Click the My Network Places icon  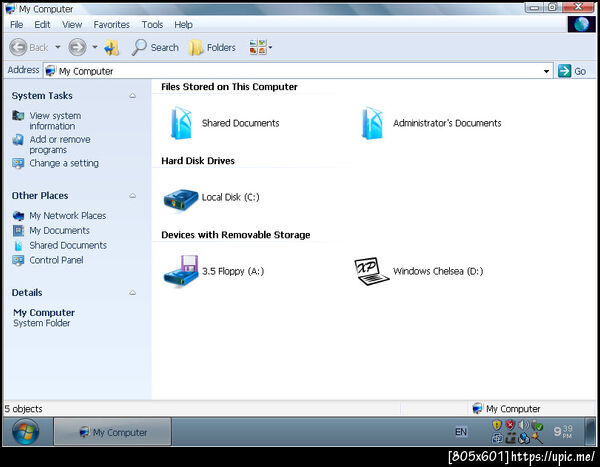point(18,216)
